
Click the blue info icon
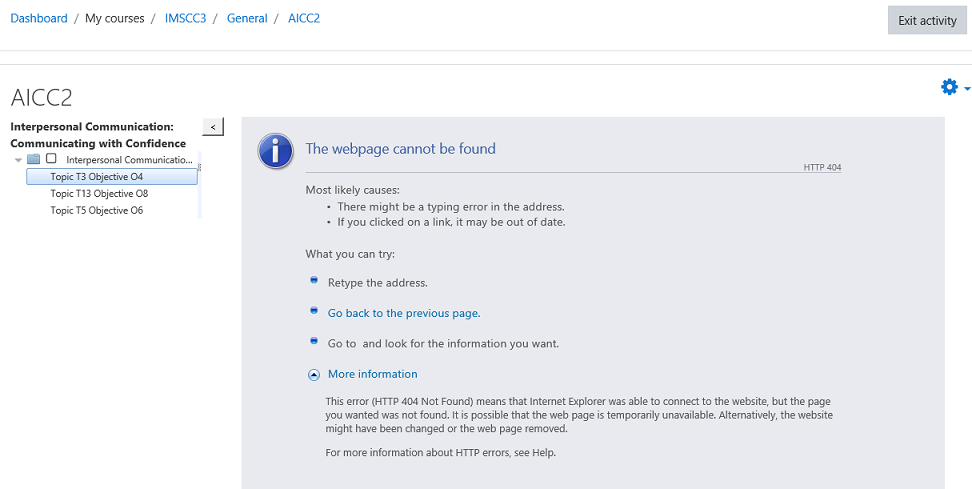click(x=275, y=151)
